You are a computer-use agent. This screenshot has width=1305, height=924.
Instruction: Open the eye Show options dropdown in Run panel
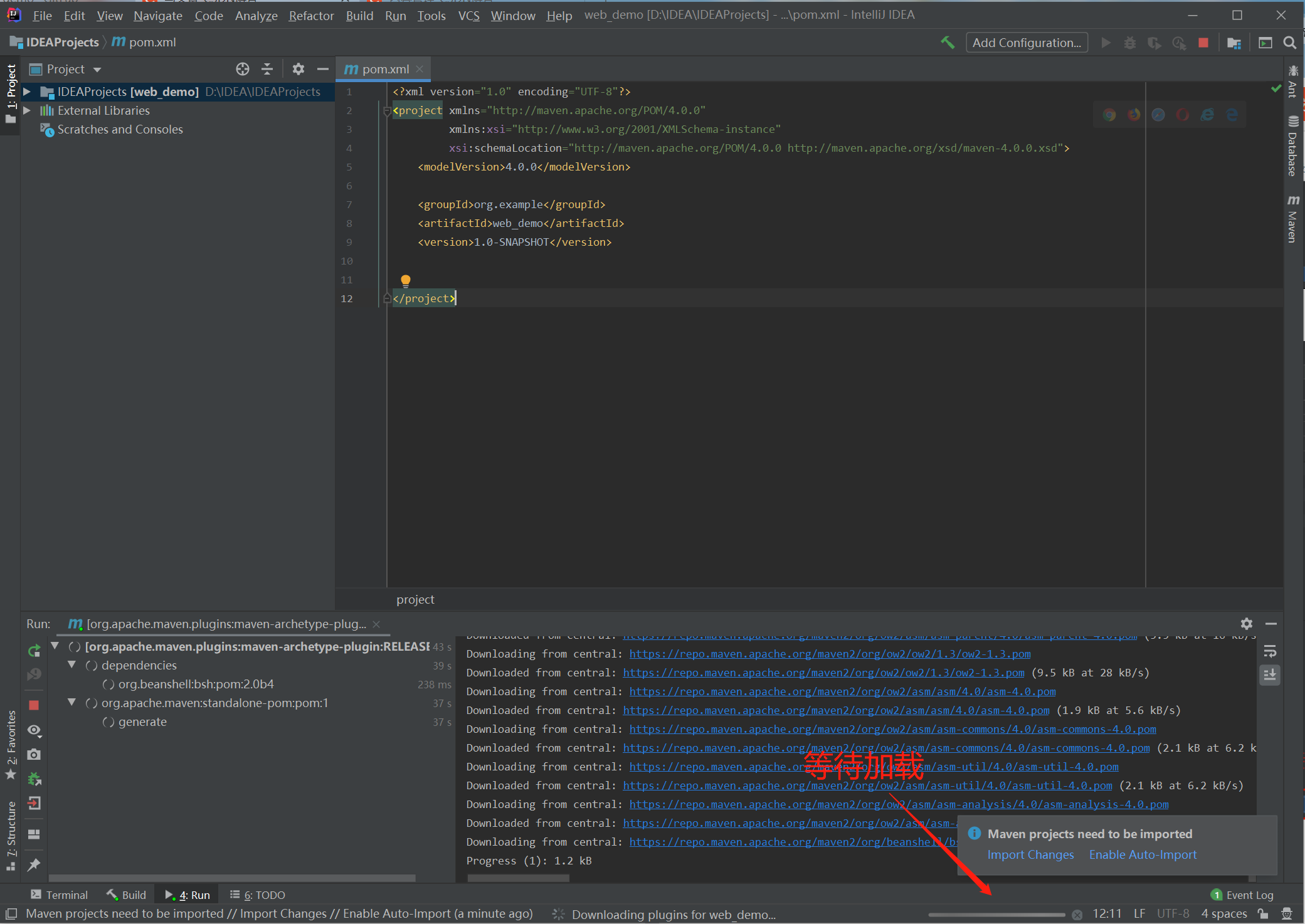pyautogui.click(x=34, y=730)
